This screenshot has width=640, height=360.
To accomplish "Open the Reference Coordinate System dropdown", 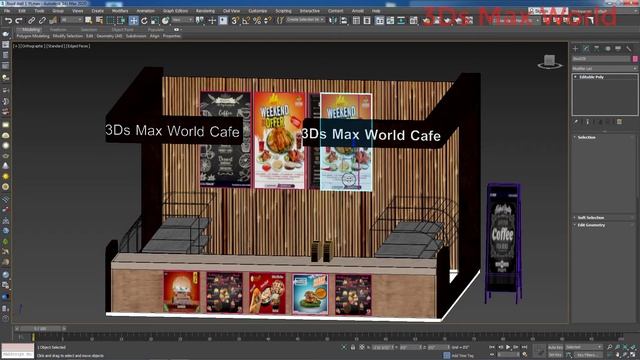I will tap(182, 20).
